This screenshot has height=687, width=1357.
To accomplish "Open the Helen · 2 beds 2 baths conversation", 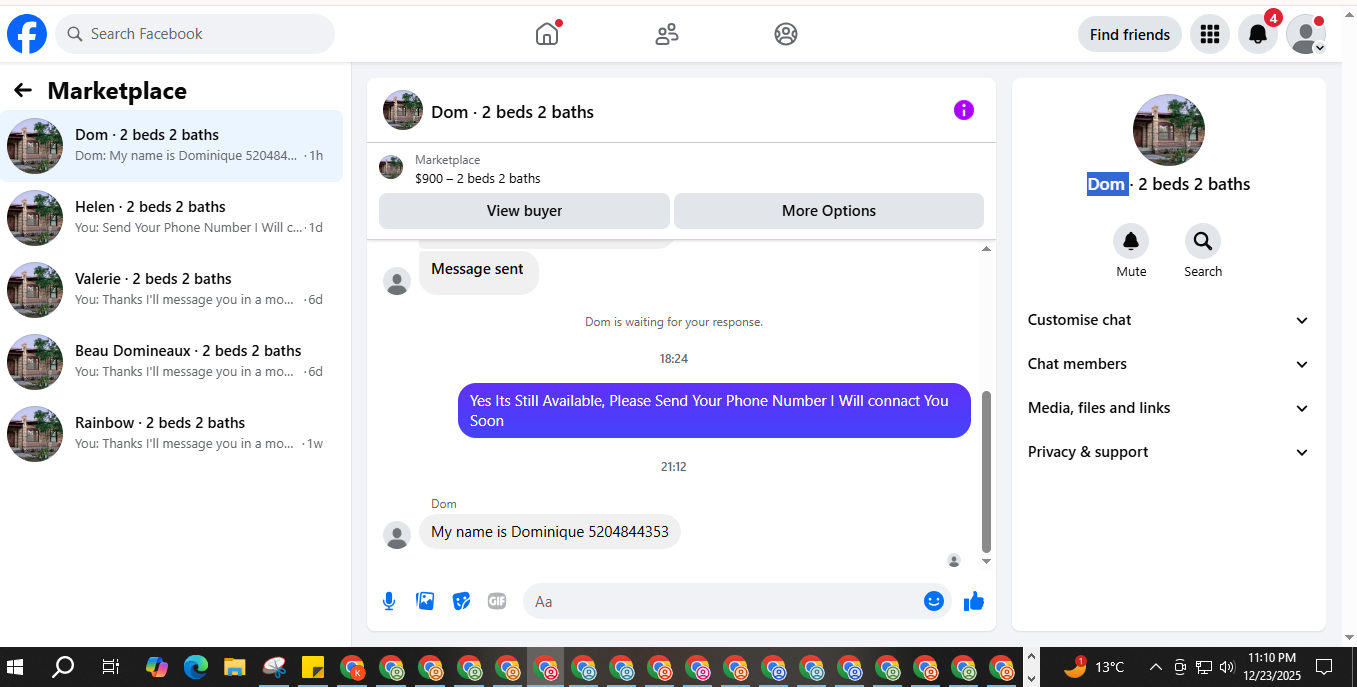I will tap(171, 218).
